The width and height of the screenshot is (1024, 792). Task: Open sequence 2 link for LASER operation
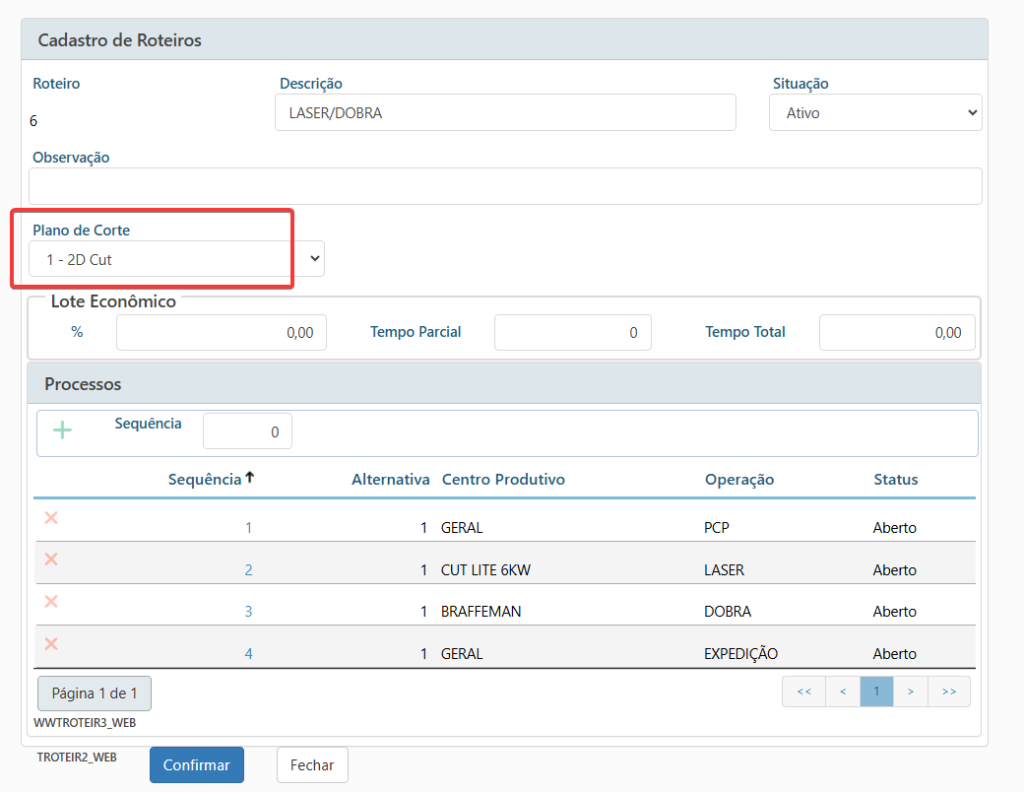pyautogui.click(x=248, y=570)
